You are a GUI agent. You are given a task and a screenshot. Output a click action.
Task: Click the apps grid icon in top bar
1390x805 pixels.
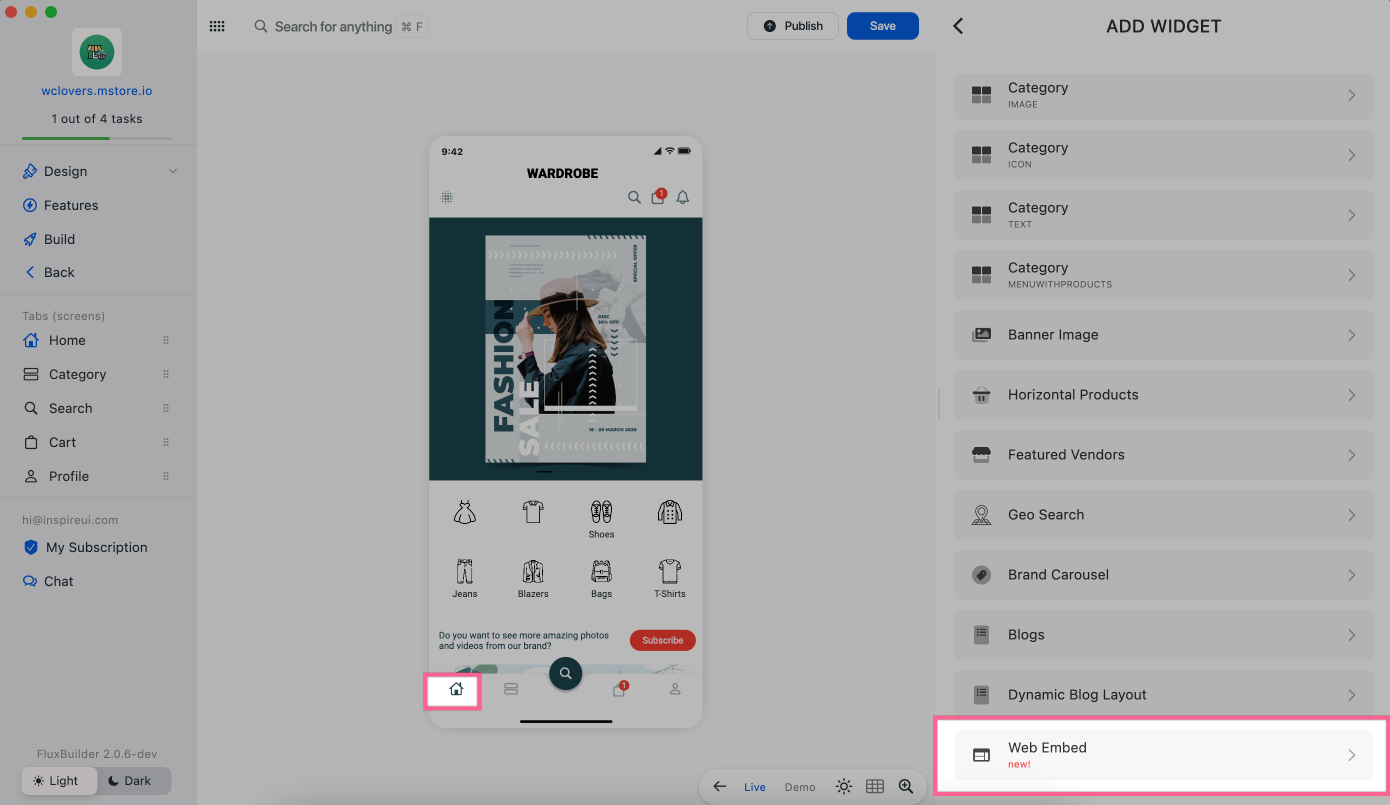[217, 26]
